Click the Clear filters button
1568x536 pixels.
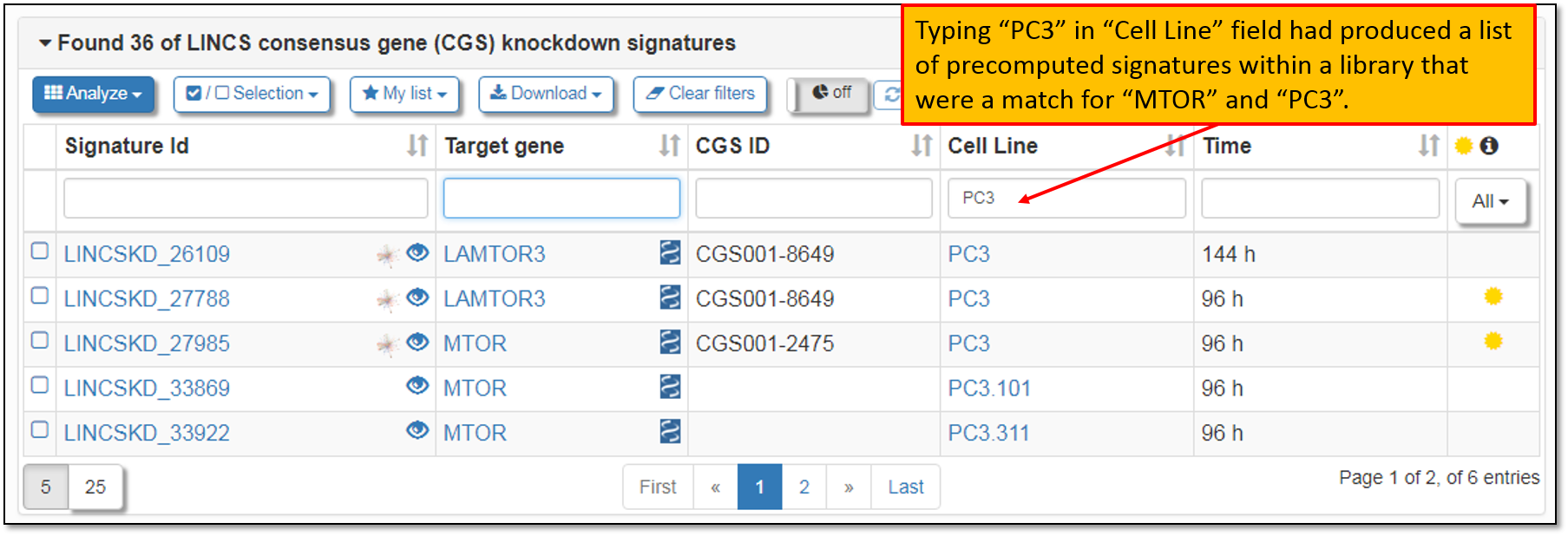click(x=700, y=94)
